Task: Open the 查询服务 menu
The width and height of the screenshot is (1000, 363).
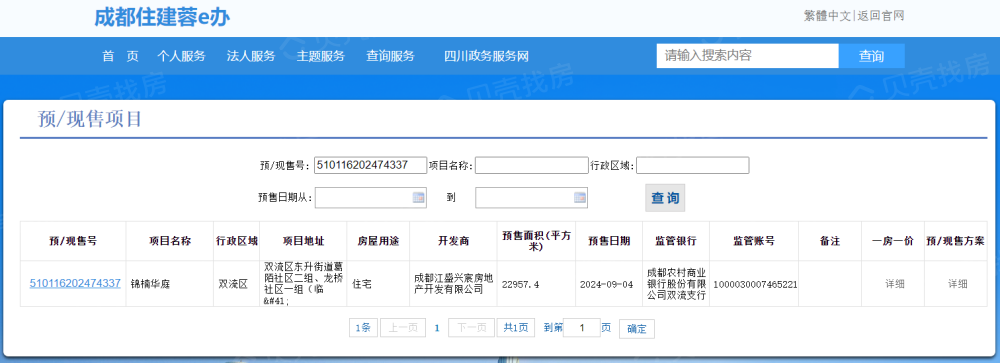Action: (390, 56)
